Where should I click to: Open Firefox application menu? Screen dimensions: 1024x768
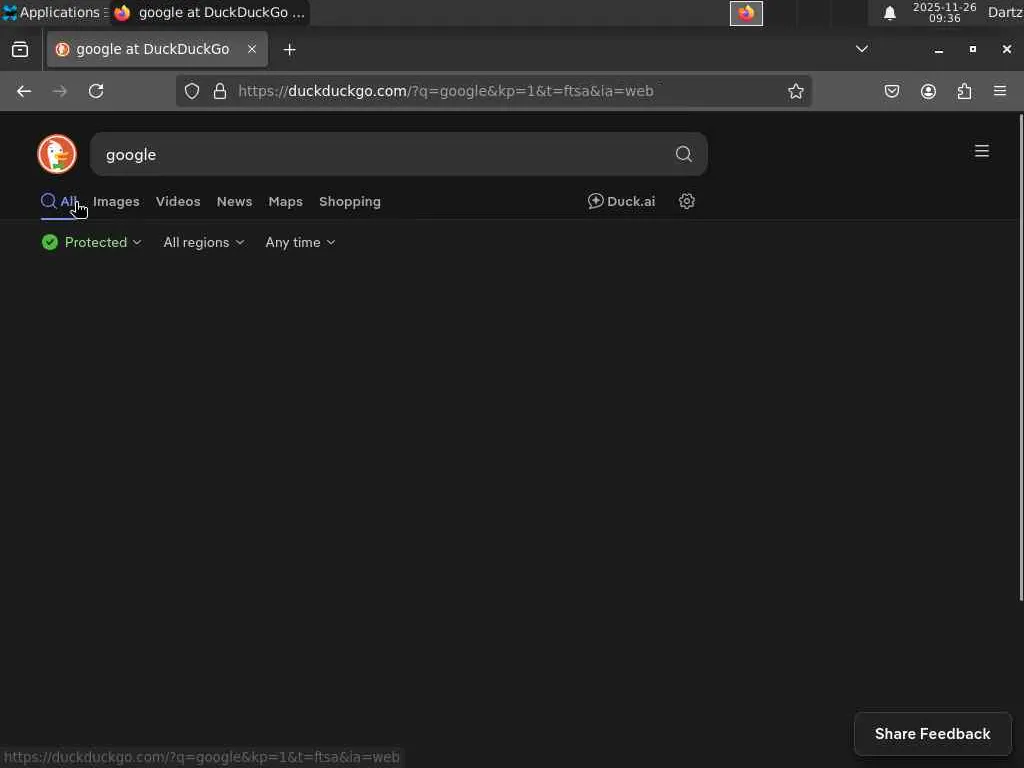tap(1000, 91)
